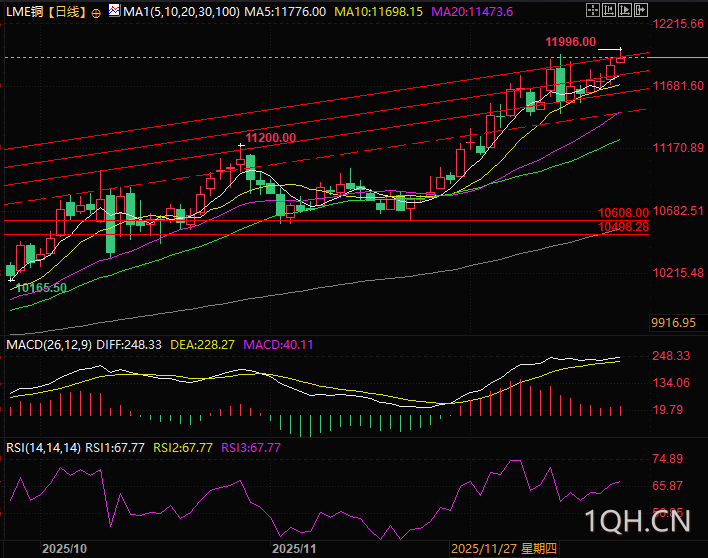Click the 11996.00 high price label
This screenshot has height=558, width=708.
[x=570, y=42]
